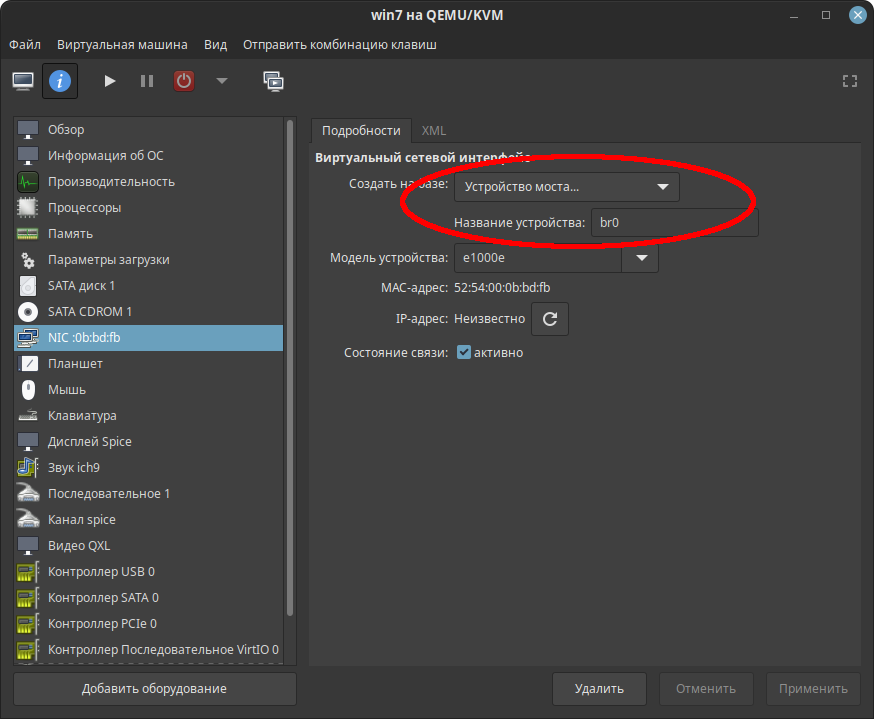The width and height of the screenshot is (874, 719).
Task: Select Клавиатура keyboard icon
Action: [x=28, y=416]
